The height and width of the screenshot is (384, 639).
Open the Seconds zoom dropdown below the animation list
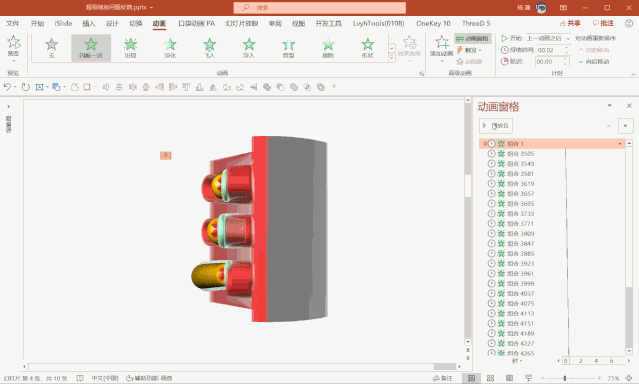coord(517,361)
